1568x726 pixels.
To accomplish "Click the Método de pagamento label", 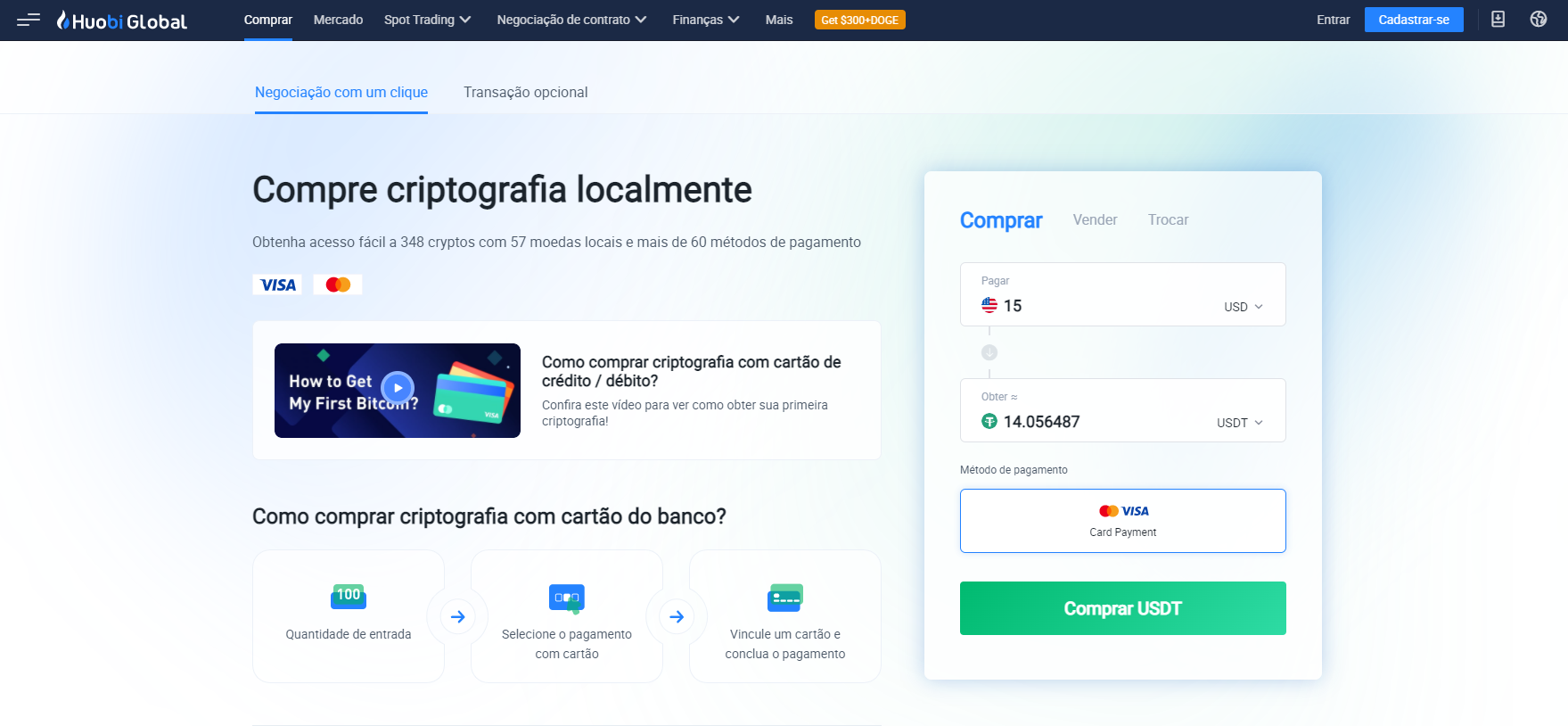I will click(x=1014, y=470).
